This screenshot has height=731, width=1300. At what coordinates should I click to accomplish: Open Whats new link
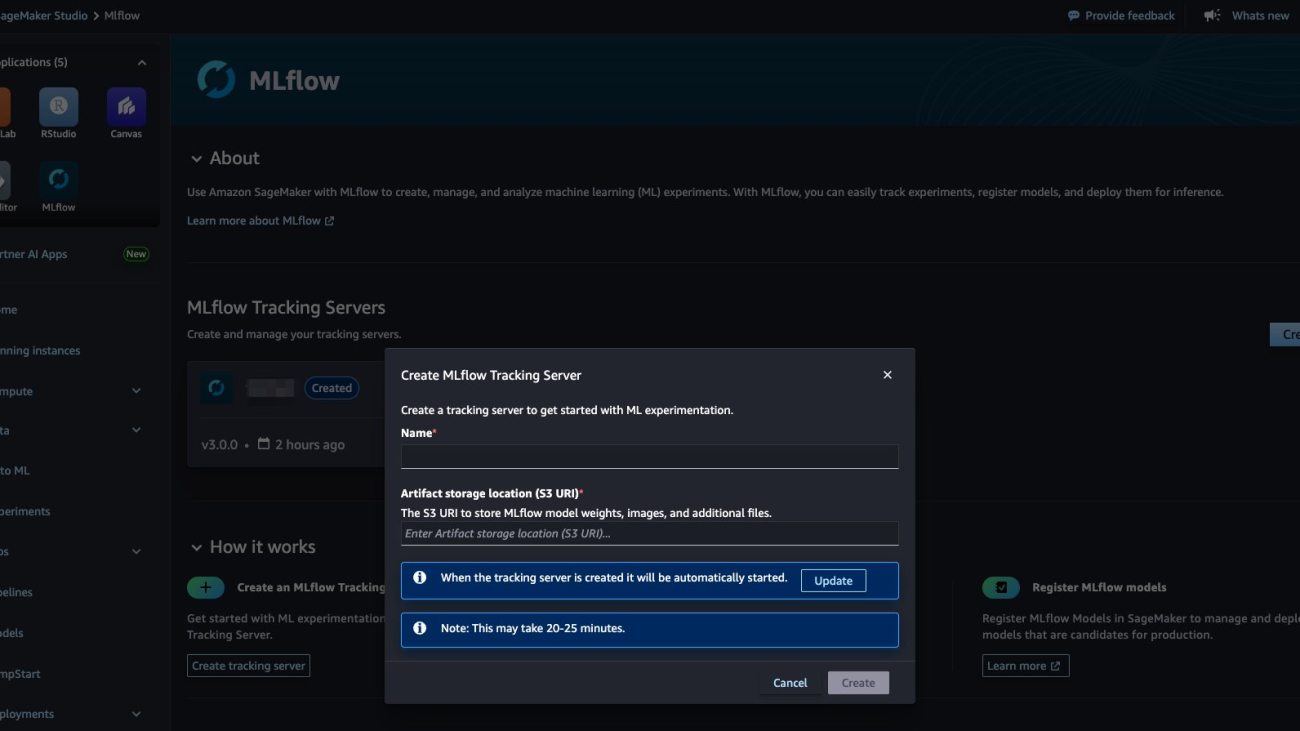1260,16
